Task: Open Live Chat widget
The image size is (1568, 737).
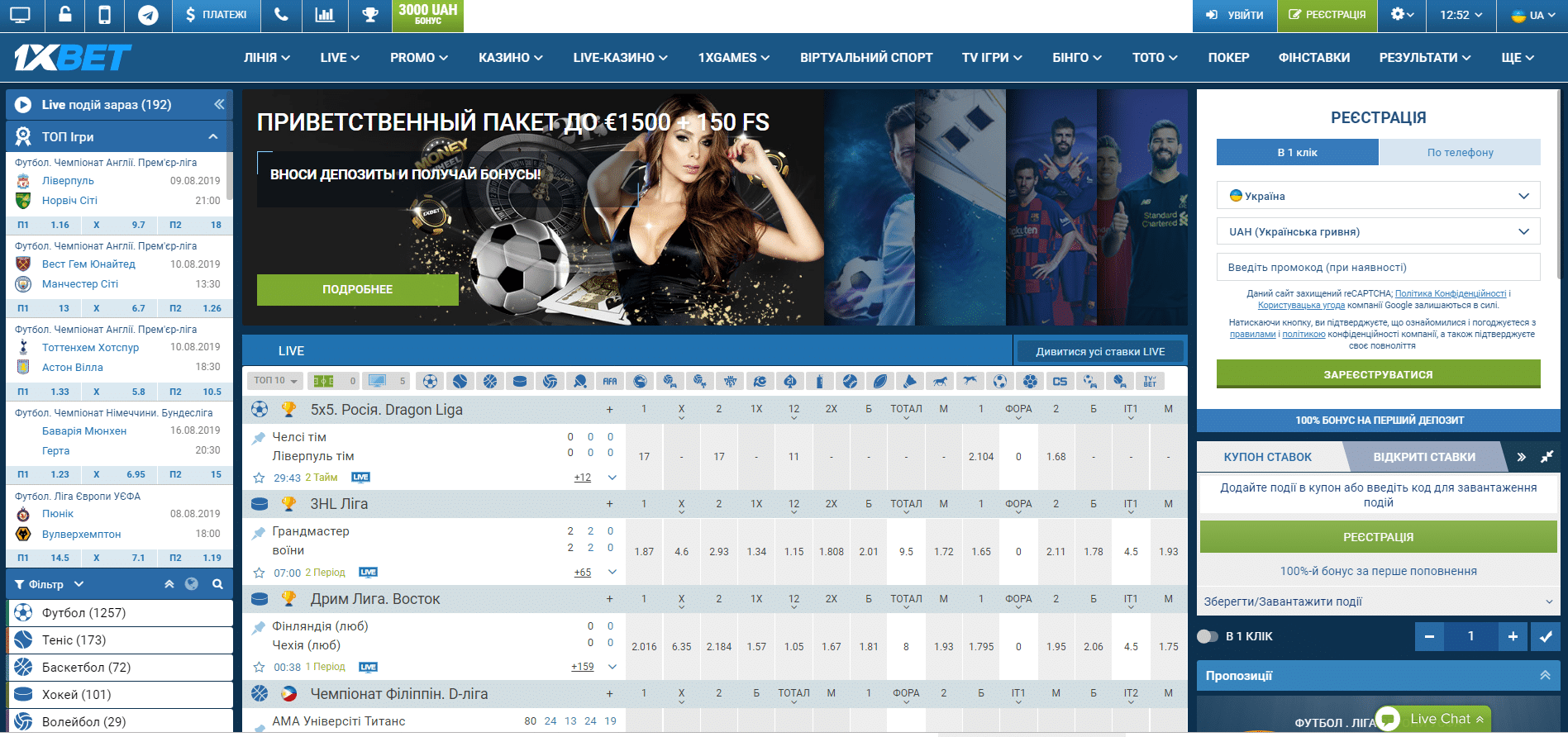Action: 1433,719
